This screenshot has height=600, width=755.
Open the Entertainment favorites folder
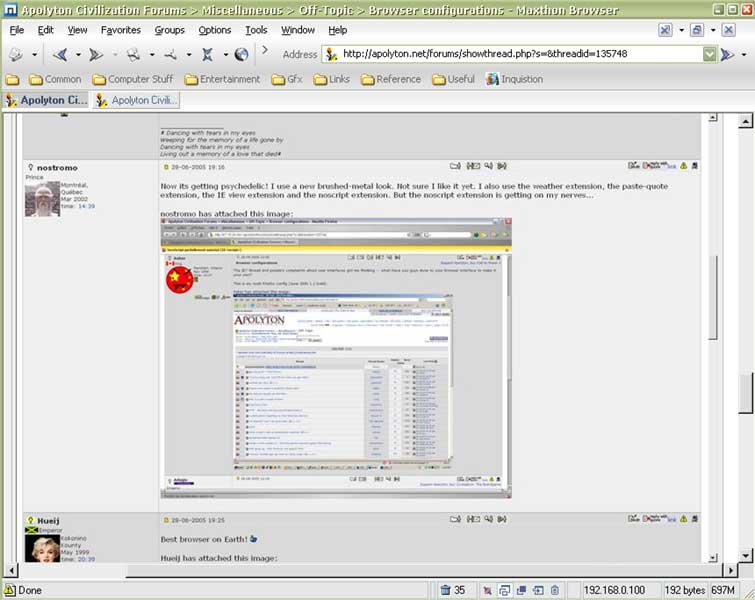pos(221,79)
